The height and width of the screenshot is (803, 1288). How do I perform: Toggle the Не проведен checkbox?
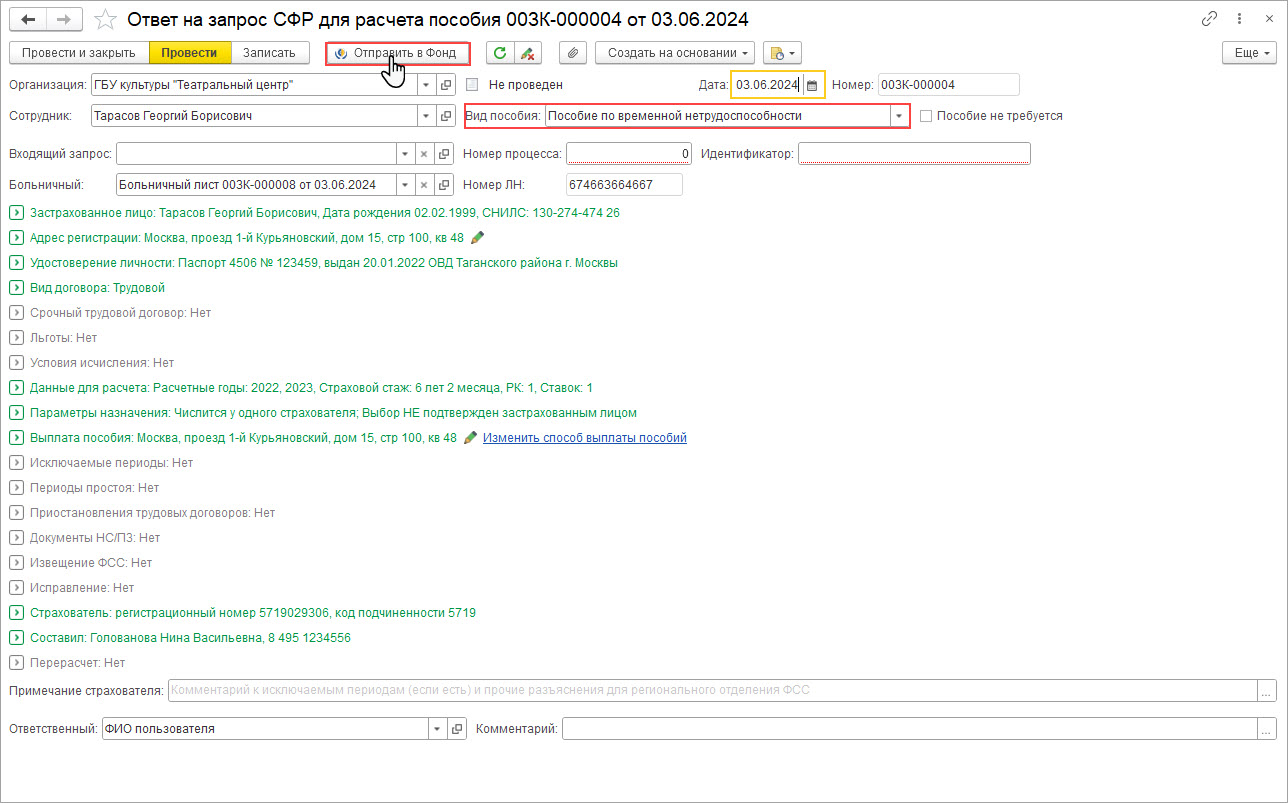pos(472,85)
